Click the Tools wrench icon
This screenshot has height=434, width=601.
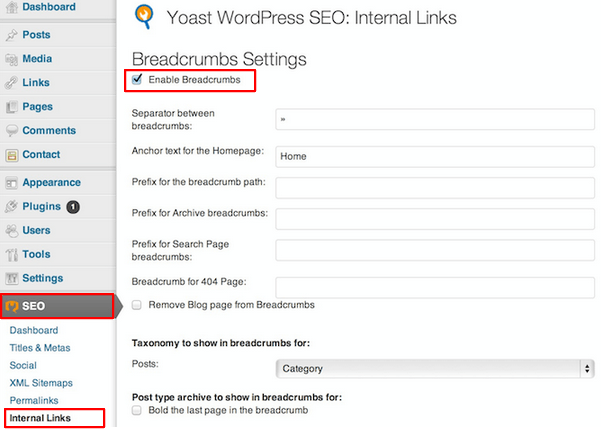11,255
